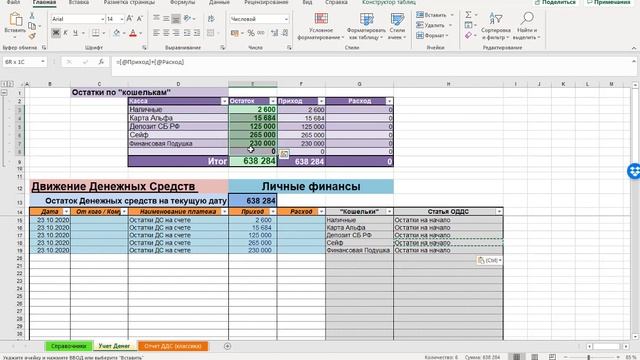Image resolution: width=640 pixels, height=360 pixels.
Task: Open filter dropdown on "Кошельки" header
Action: click(x=389, y=211)
